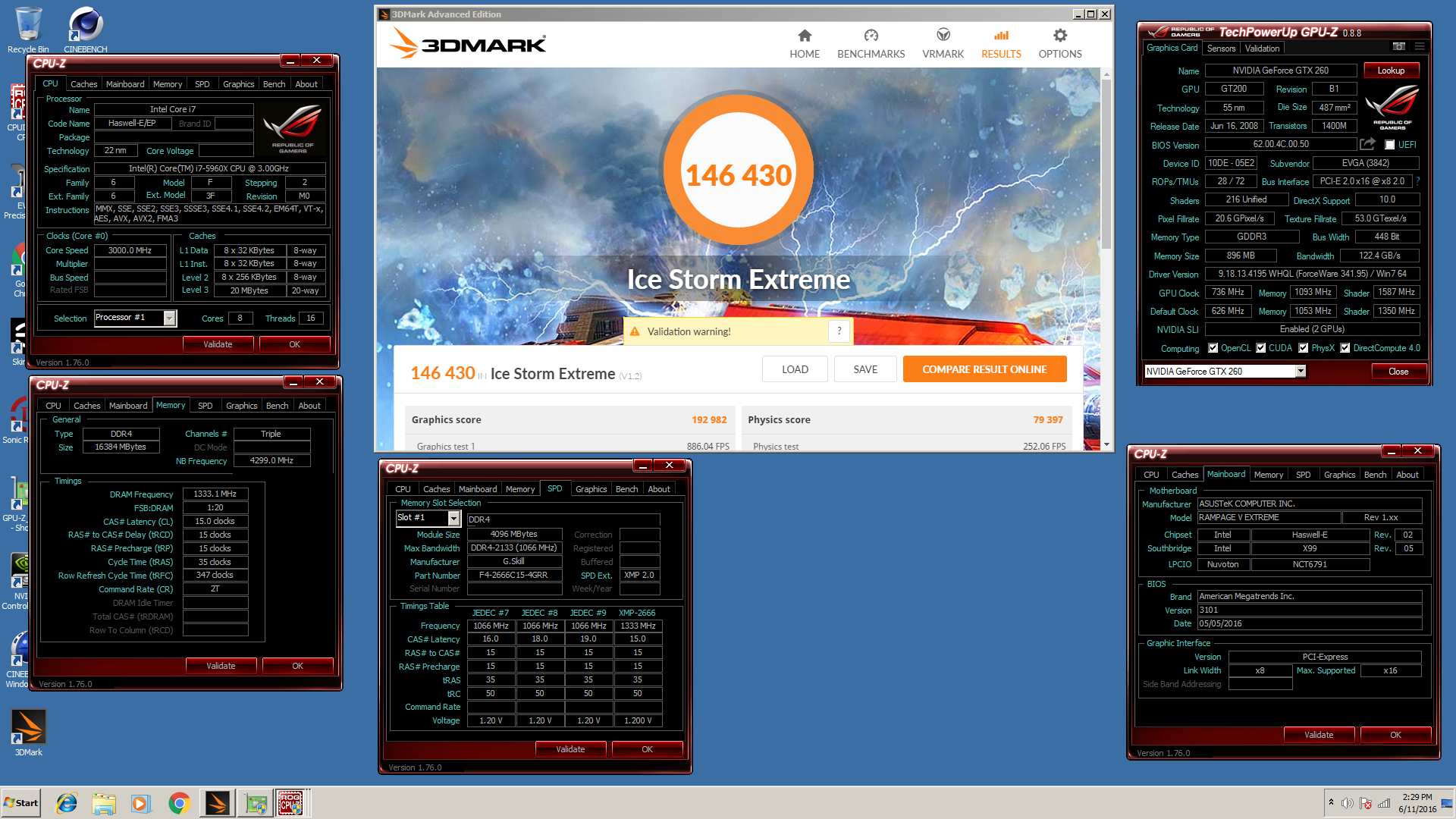1456x819 pixels.
Task: Open the 3DMark desktop shortcut
Action: coord(28,733)
